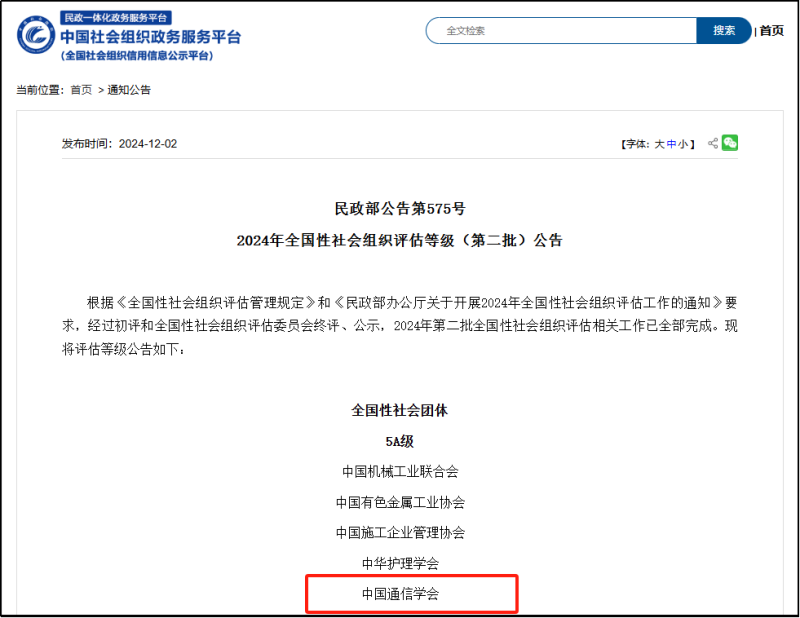Image resolution: width=800 pixels, height=618 pixels.
Task: Open 通知公告 in the breadcrumb
Action: click(x=129, y=90)
